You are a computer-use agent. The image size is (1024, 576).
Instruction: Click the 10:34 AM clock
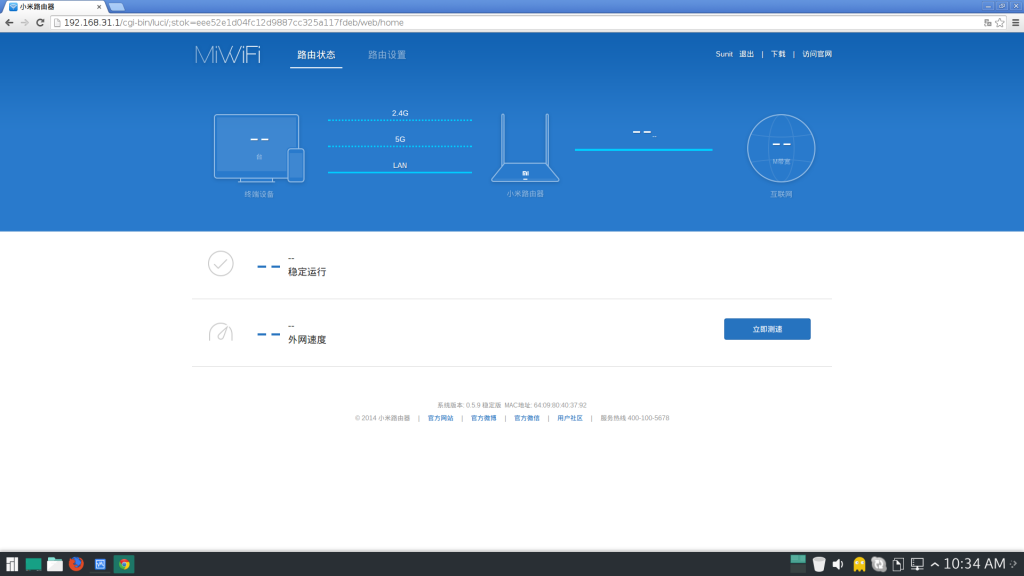(974, 564)
